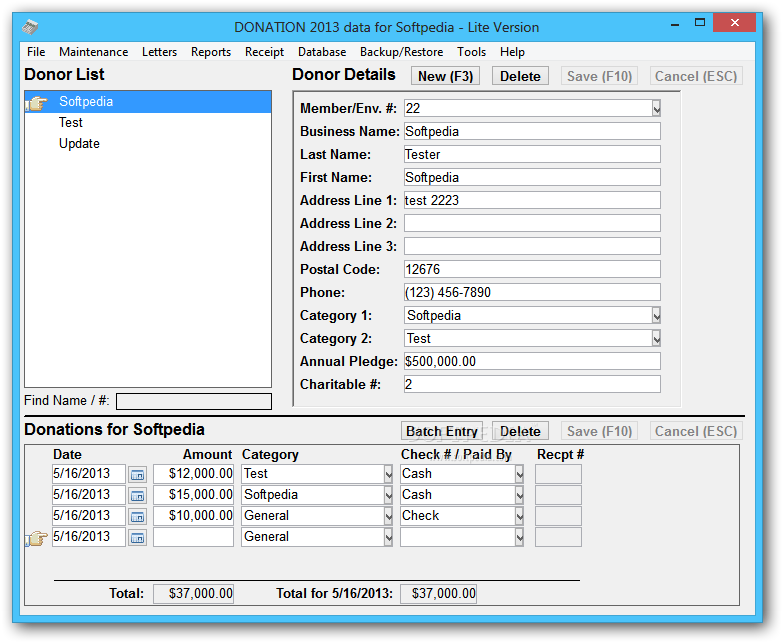Expand the Category 1 dropdown
The image size is (783, 643).
[x=656, y=316]
